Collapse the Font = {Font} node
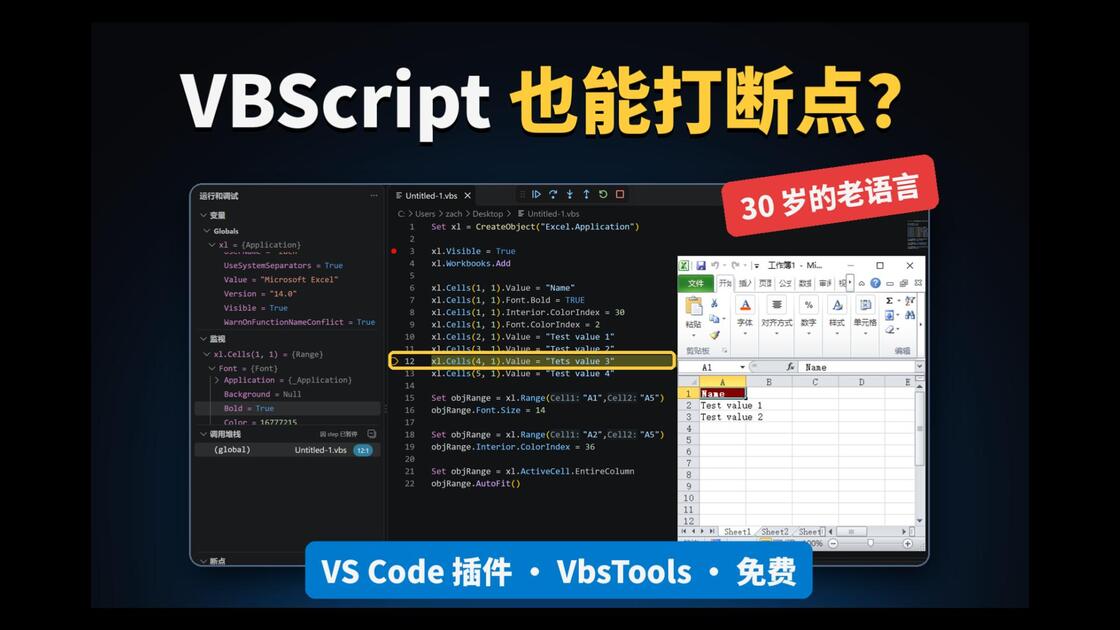1120x630 pixels. pos(212,369)
